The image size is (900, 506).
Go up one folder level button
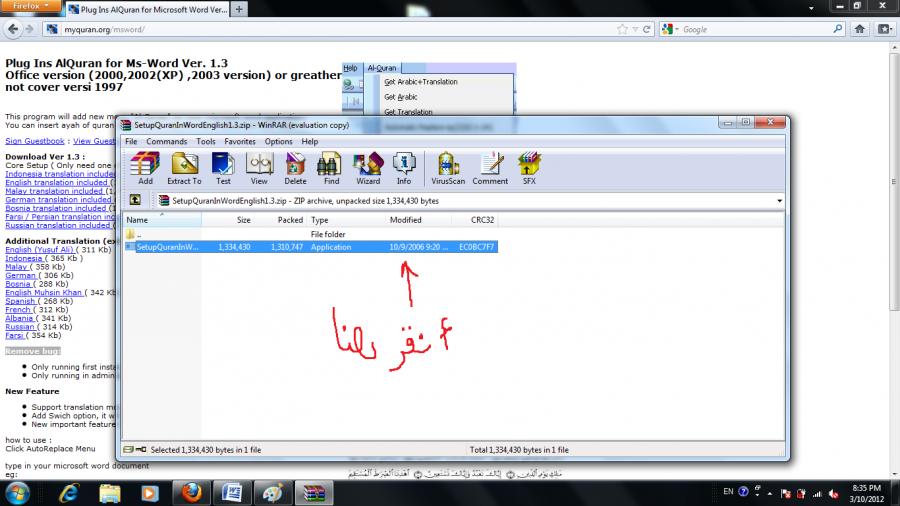click(x=135, y=200)
